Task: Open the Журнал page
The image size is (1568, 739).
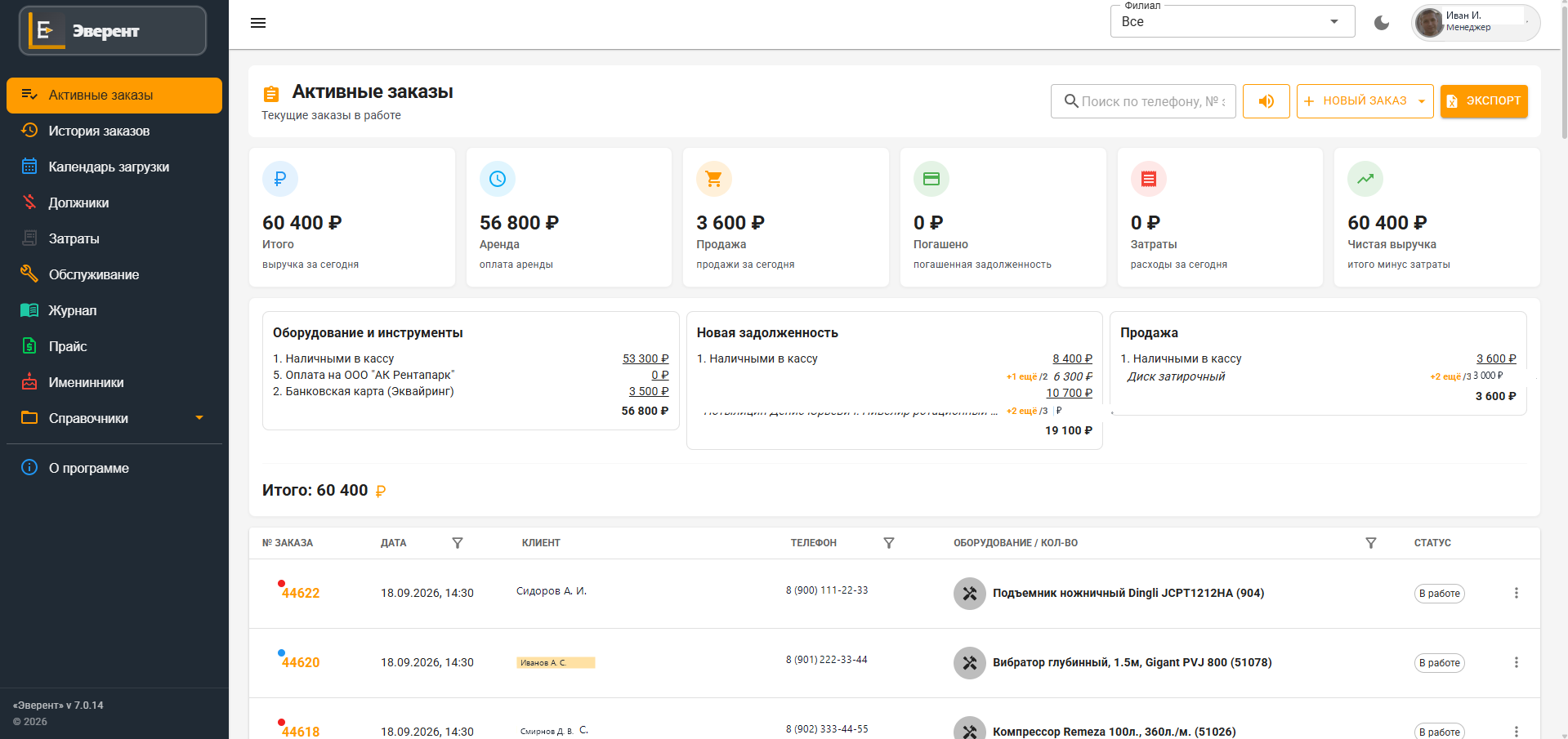Action: tap(114, 310)
